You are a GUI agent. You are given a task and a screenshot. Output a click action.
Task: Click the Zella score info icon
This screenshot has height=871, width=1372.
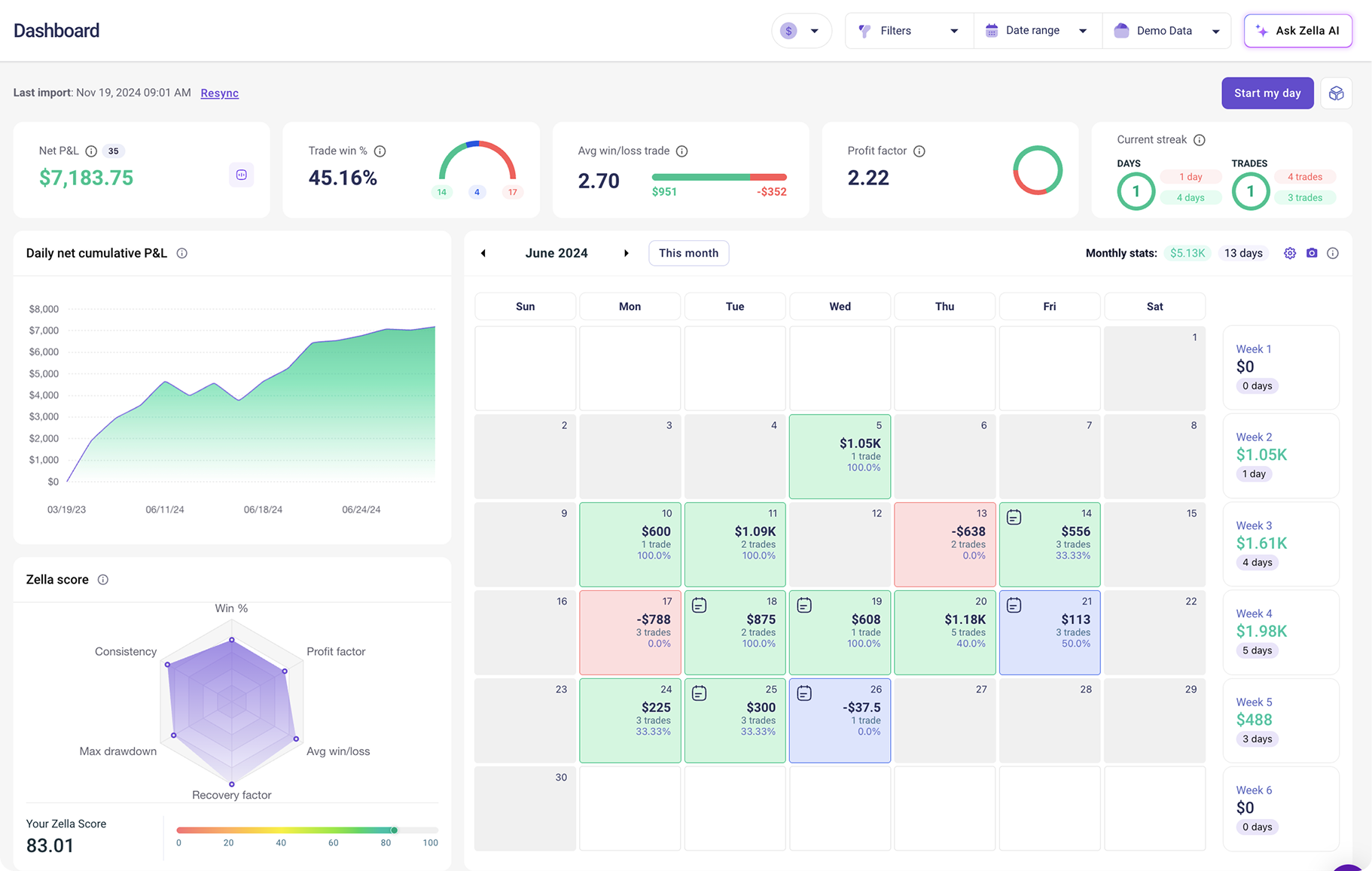coord(103,580)
